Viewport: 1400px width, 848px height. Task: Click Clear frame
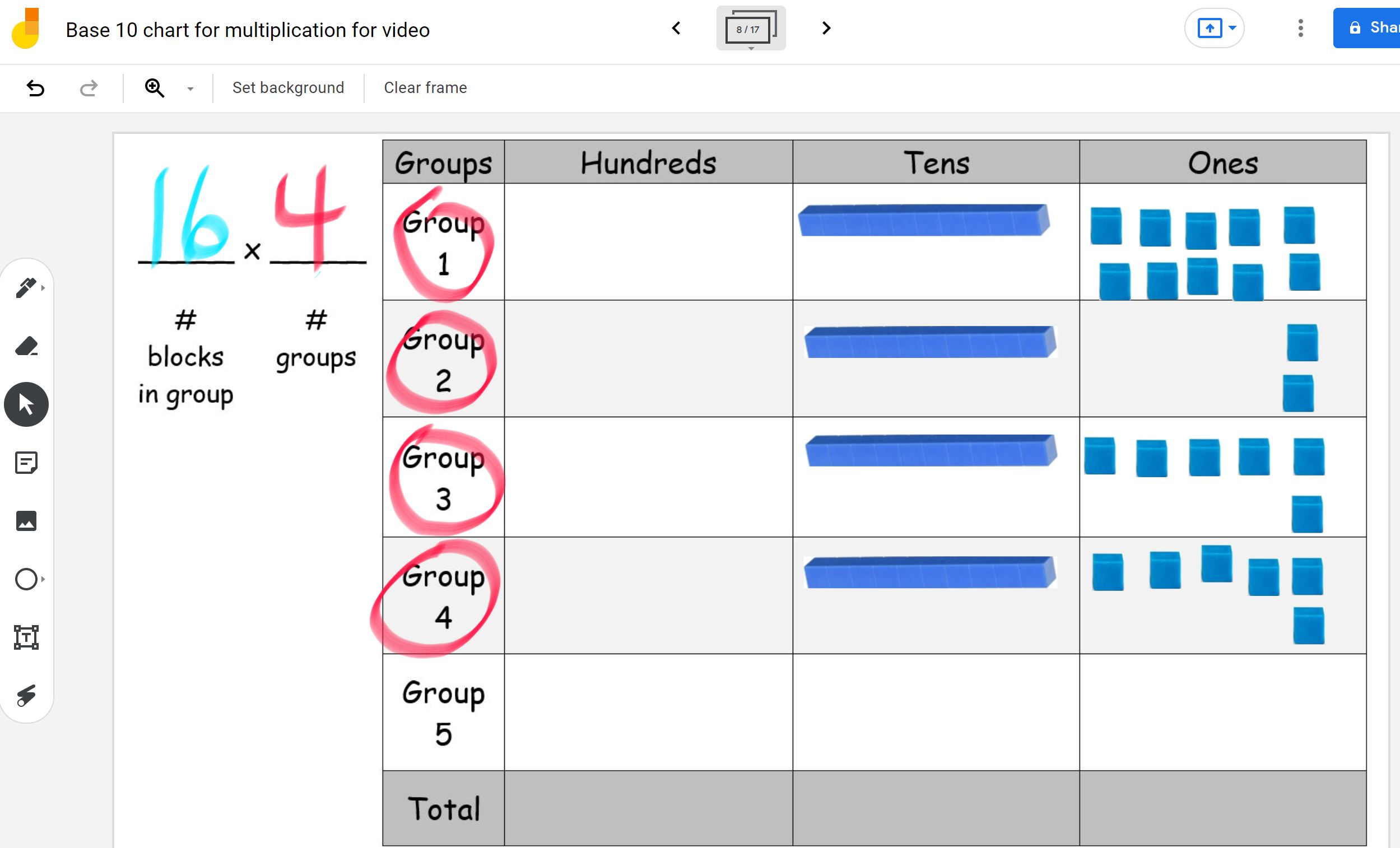point(425,88)
